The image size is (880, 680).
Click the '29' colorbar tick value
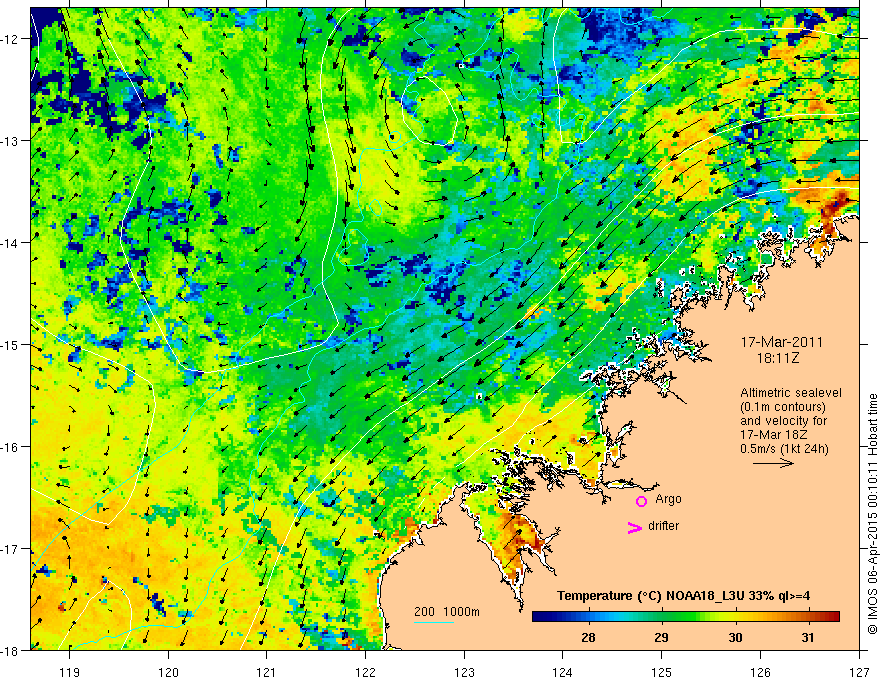coord(661,637)
